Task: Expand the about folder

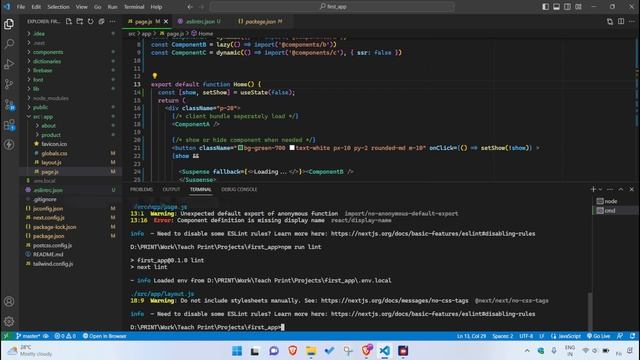Action: coord(48,126)
